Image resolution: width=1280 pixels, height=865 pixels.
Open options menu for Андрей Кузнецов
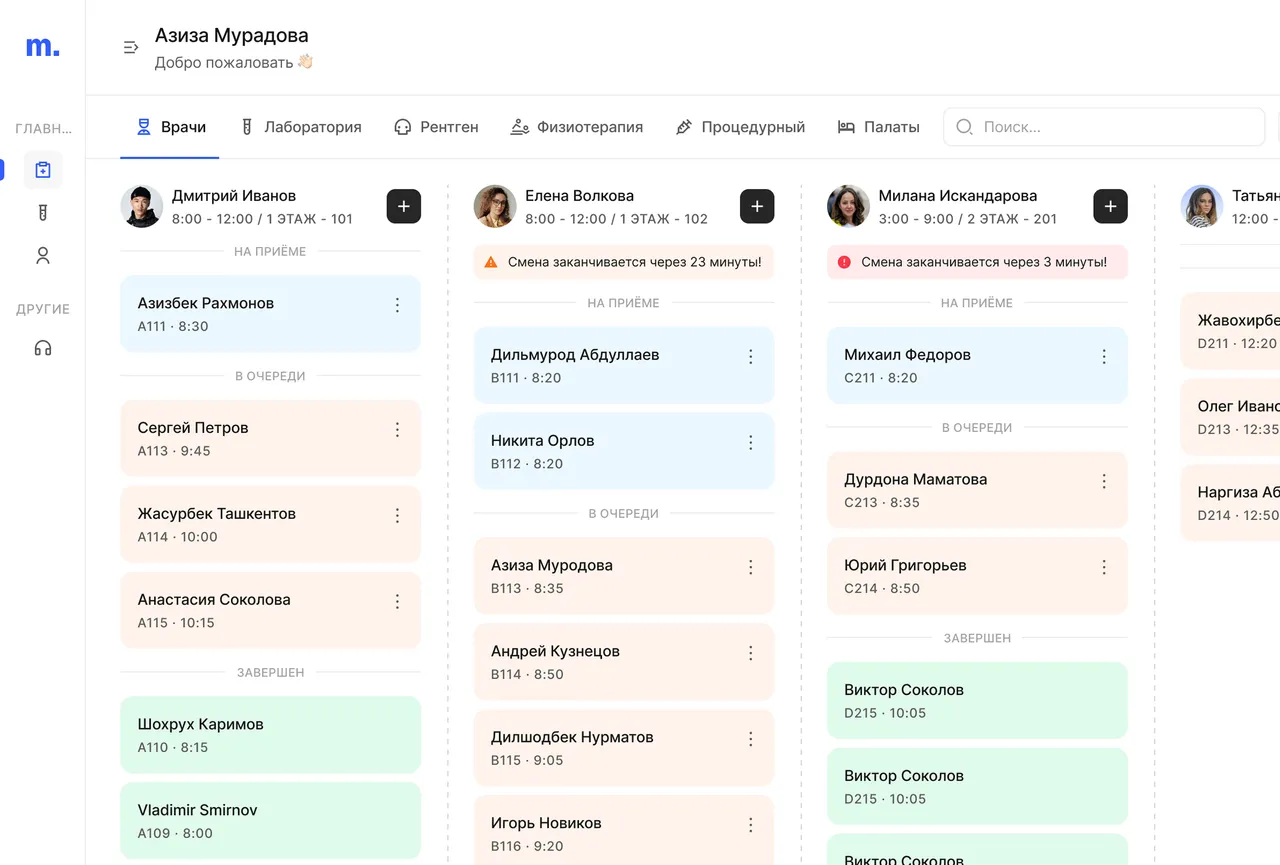pos(751,653)
